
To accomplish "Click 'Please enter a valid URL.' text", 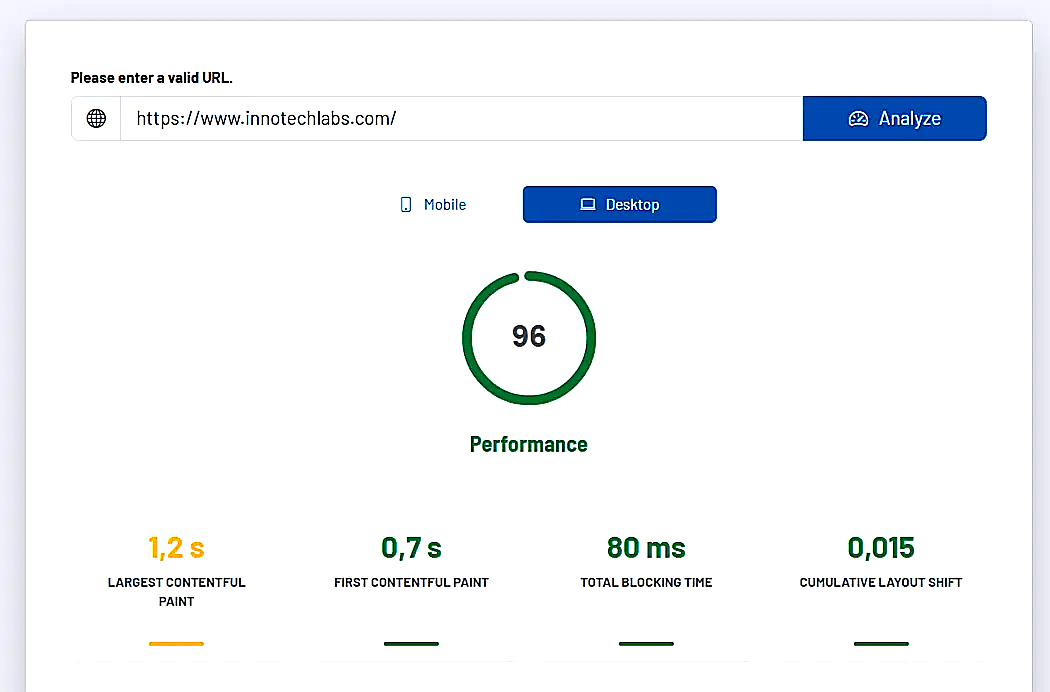I will 151,78.
